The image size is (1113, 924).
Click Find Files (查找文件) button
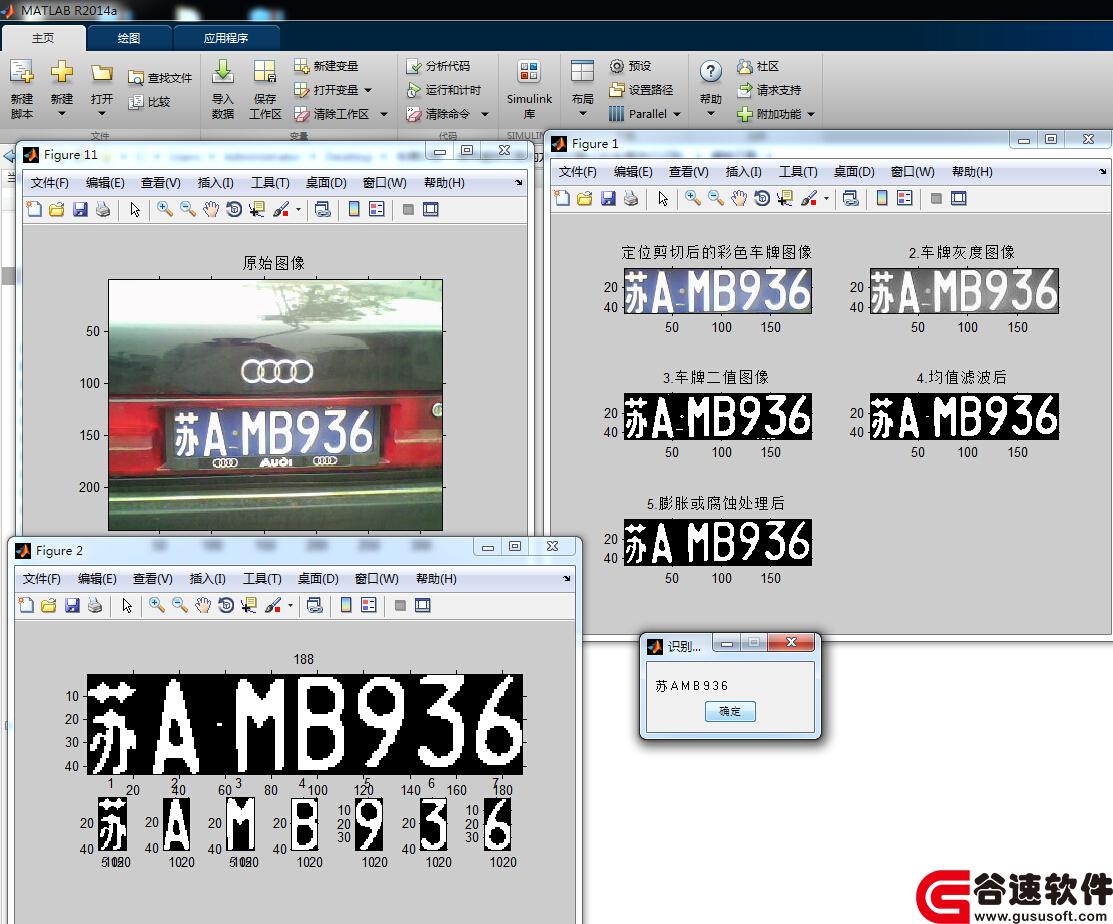tap(160, 77)
